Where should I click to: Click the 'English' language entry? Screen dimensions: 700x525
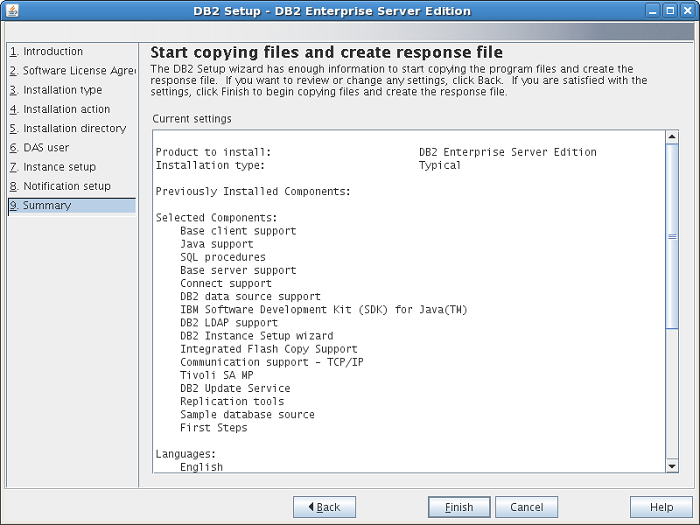[x=201, y=467]
